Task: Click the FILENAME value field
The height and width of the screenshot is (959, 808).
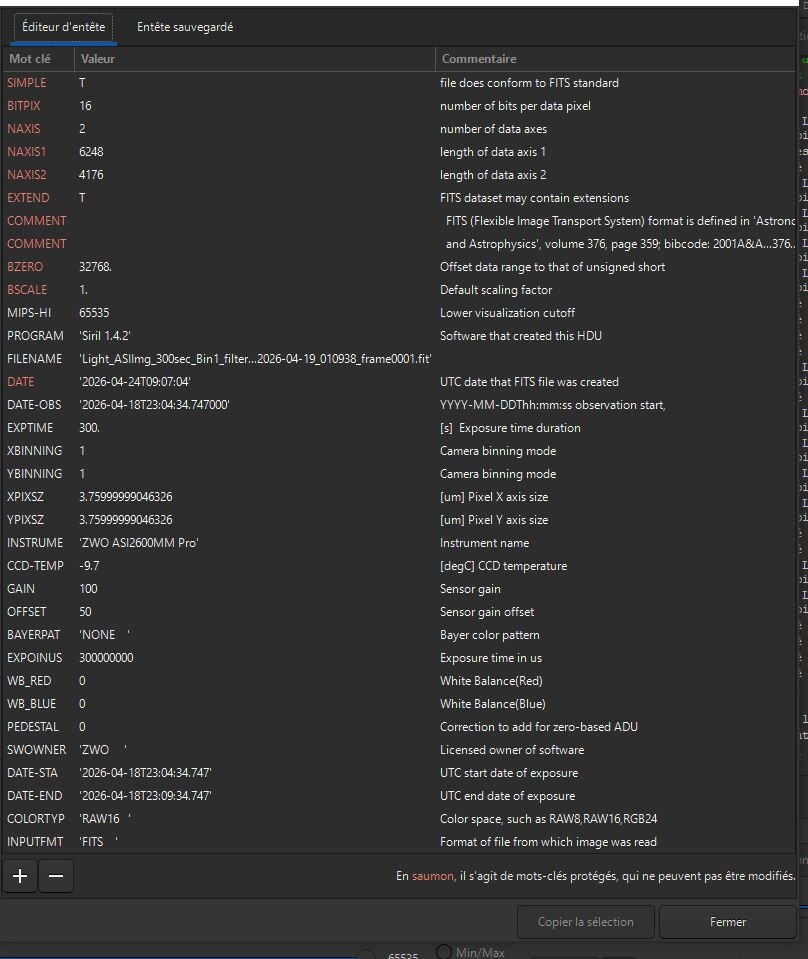Action: click(x=254, y=358)
